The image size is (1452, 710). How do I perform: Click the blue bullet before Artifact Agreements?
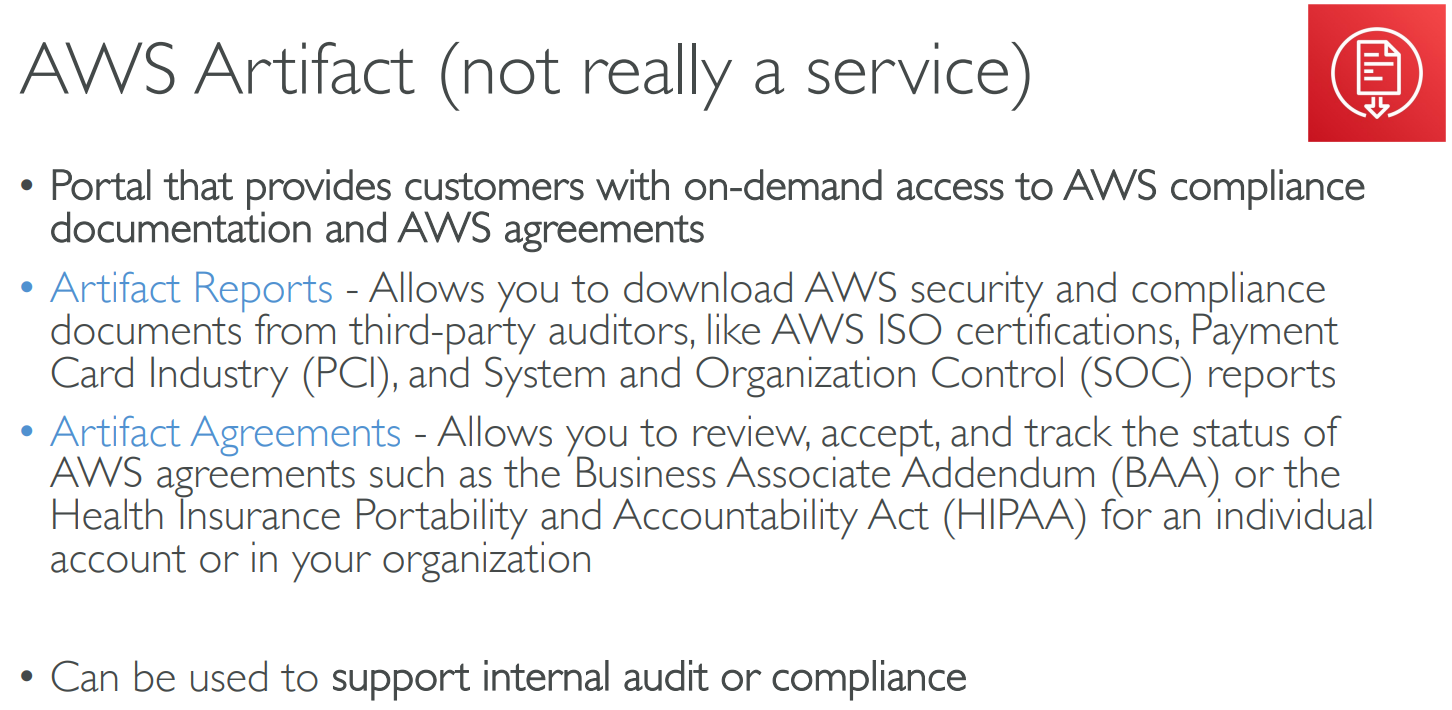point(28,433)
